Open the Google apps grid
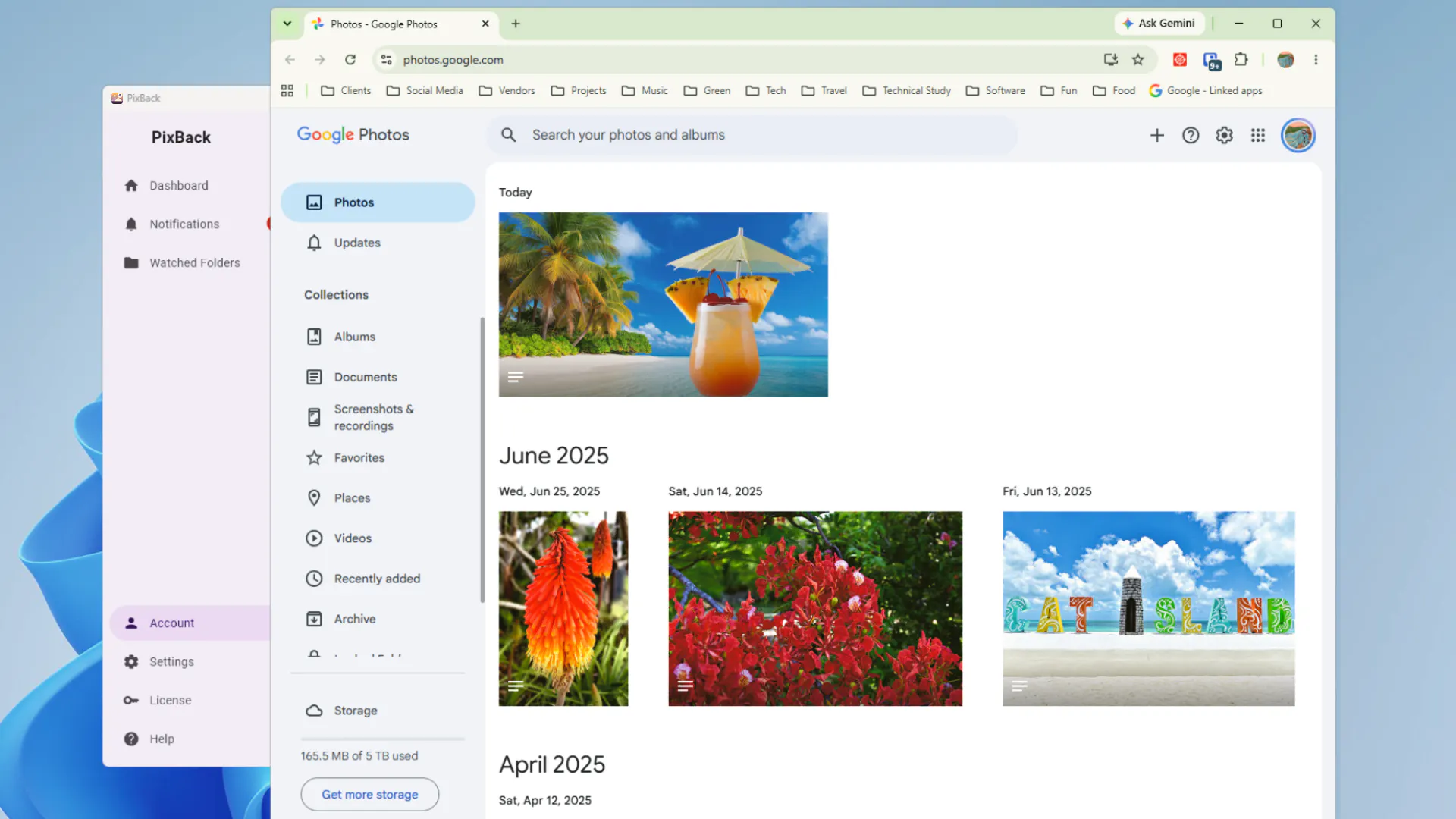Image resolution: width=1456 pixels, height=819 pixels. [x=1258, y=136]
